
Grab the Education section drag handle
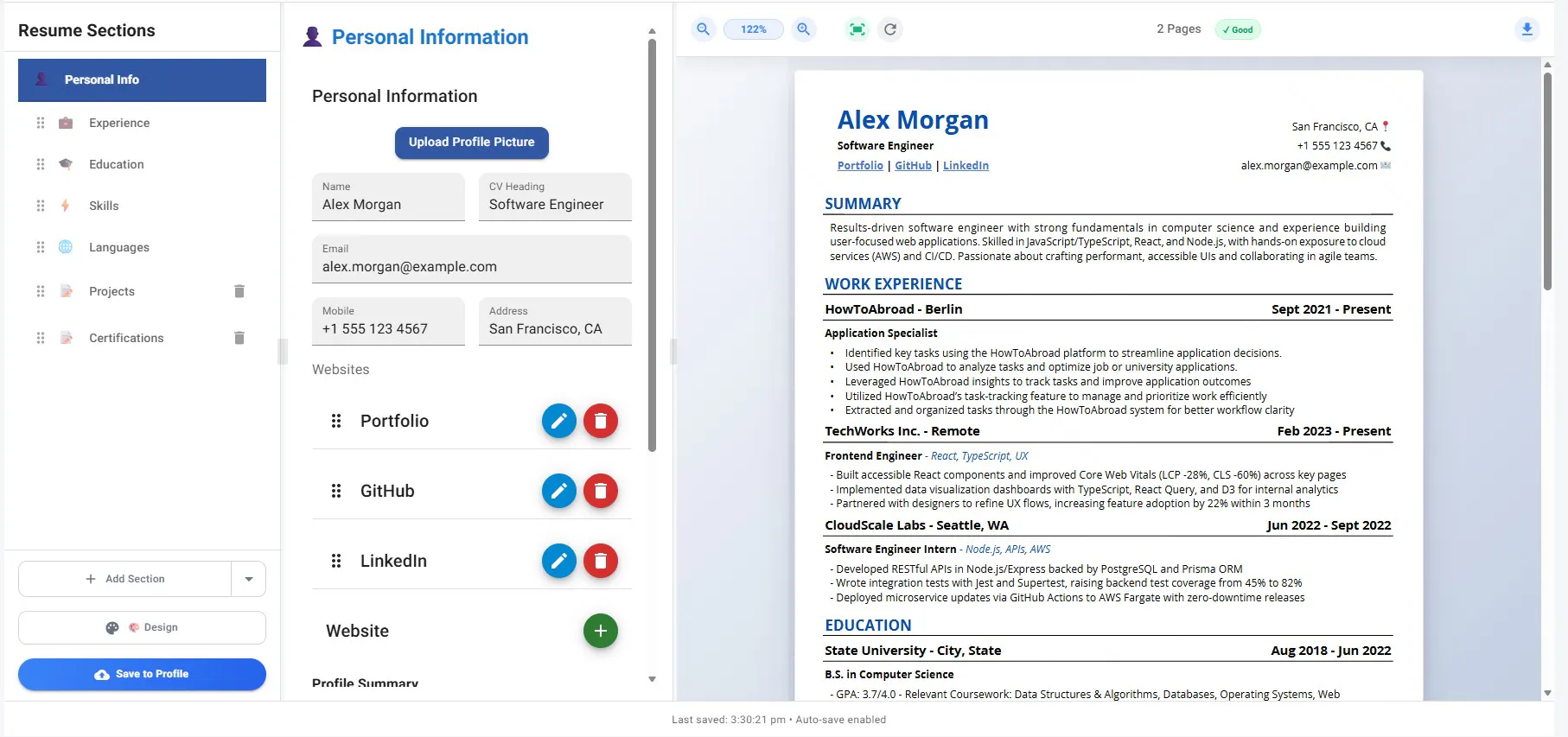(41, 164)
